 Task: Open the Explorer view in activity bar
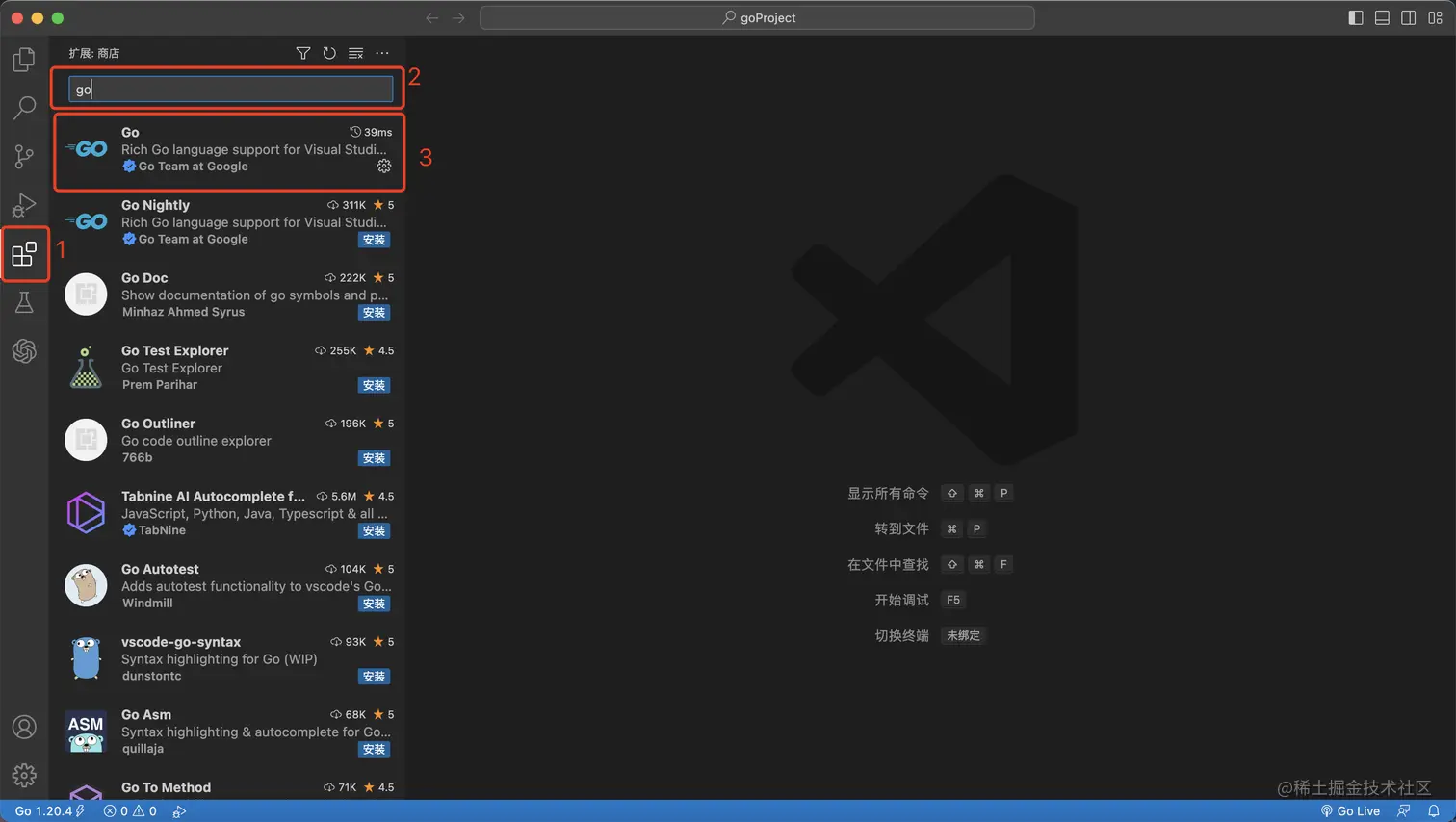pos(24,60)
